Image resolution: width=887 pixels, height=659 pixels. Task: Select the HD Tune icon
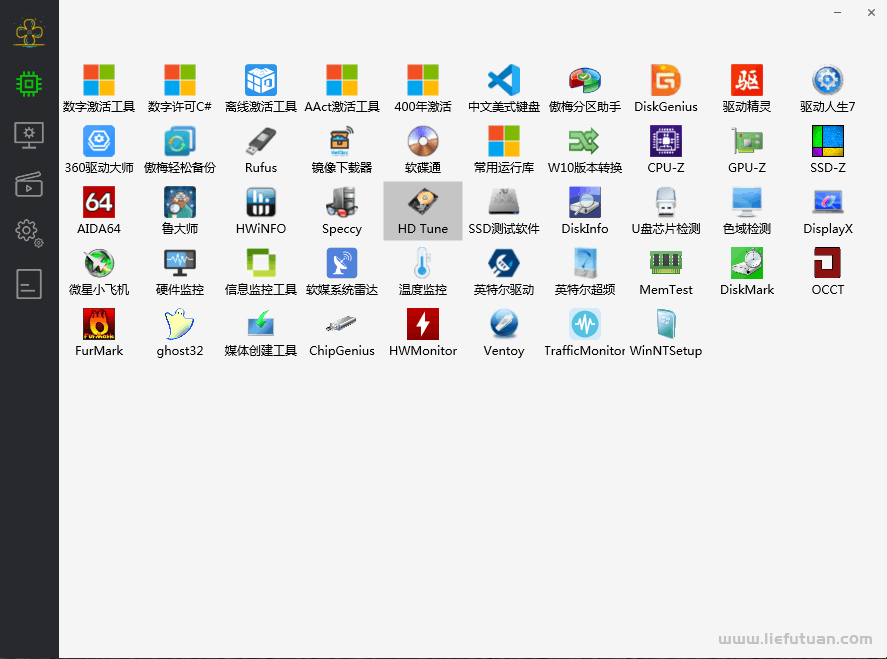pyautogui.click(x=423, y=211)
